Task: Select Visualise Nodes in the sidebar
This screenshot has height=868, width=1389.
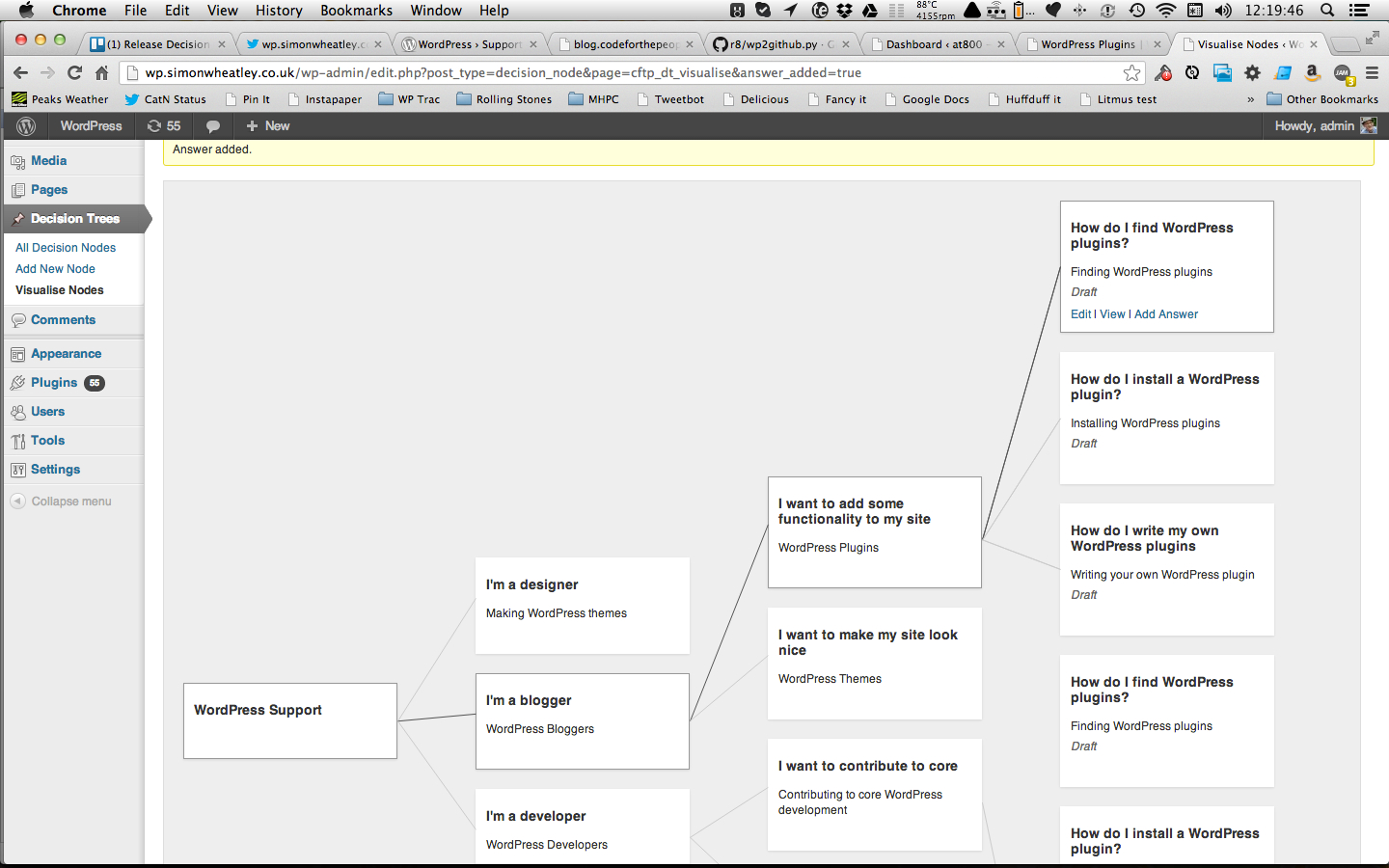Action: tap(60, 290)
